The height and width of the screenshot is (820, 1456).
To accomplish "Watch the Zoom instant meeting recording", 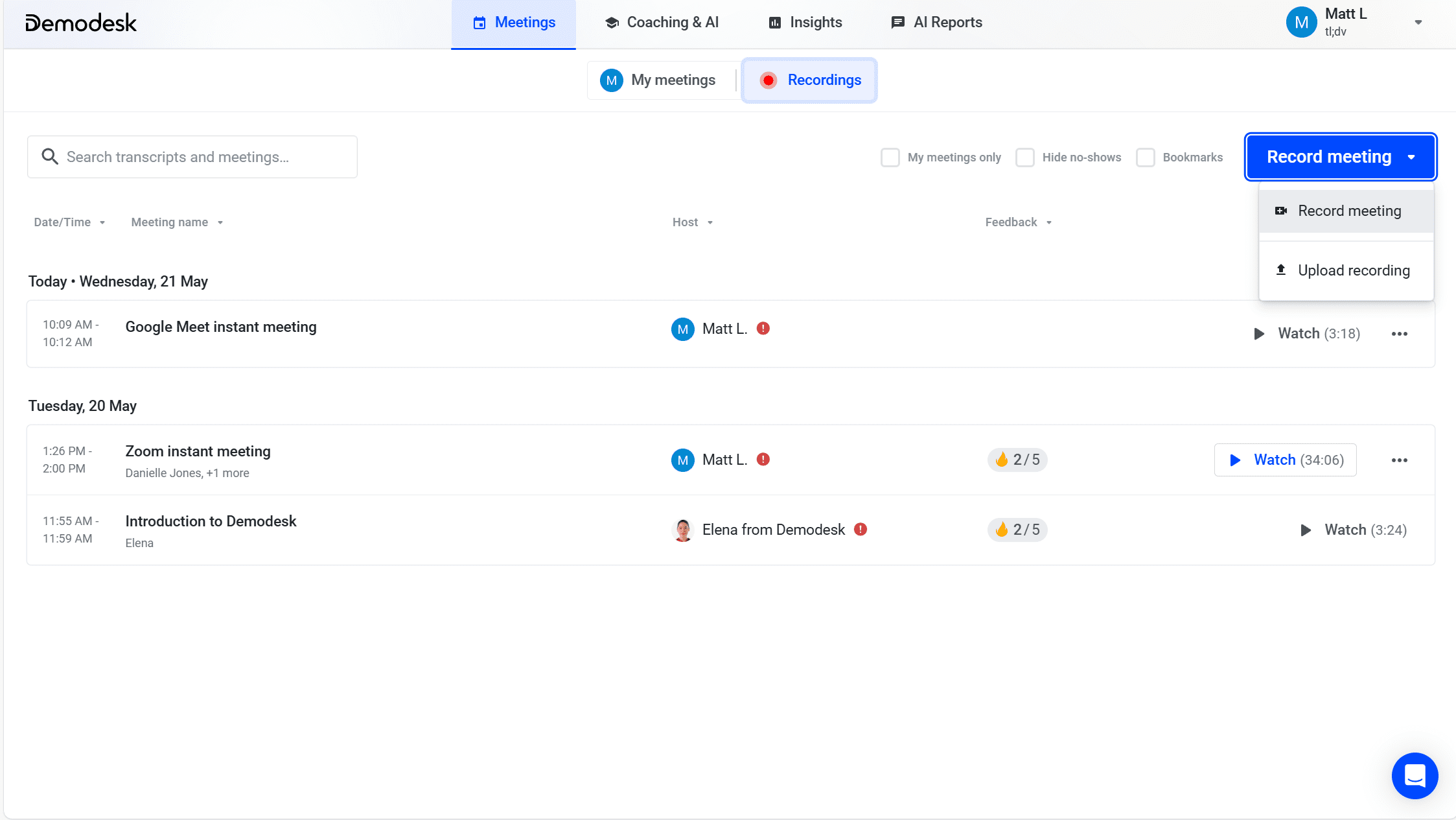I will tap(1285, 460).
